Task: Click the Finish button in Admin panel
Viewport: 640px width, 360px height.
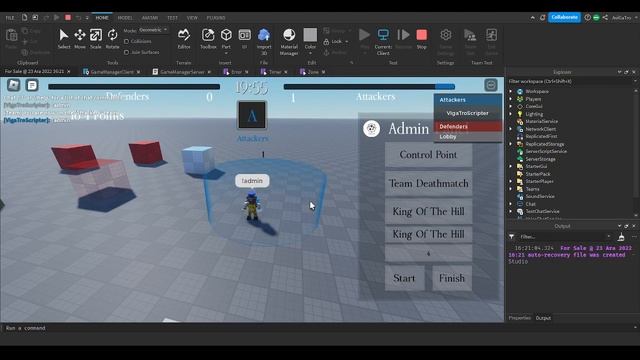Action: [x=451, y=278]
